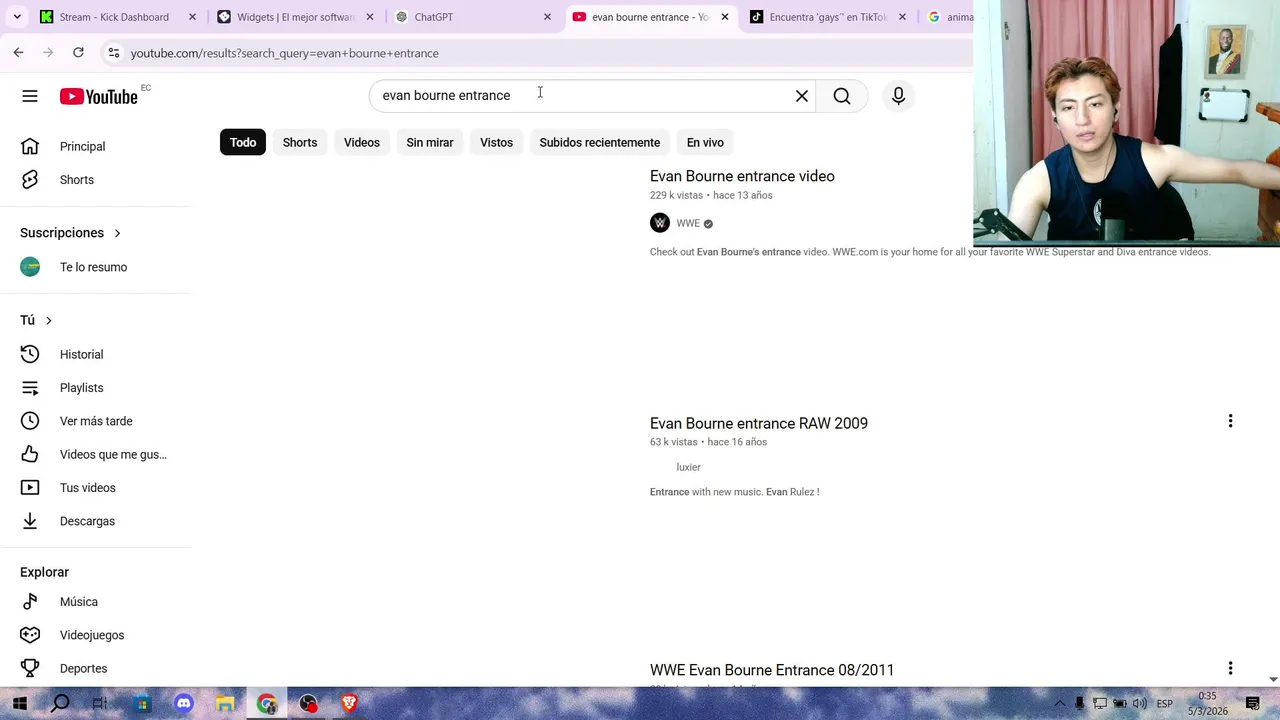
Task: Open Evan Bourne entrance video result
Action: point(742,176)
